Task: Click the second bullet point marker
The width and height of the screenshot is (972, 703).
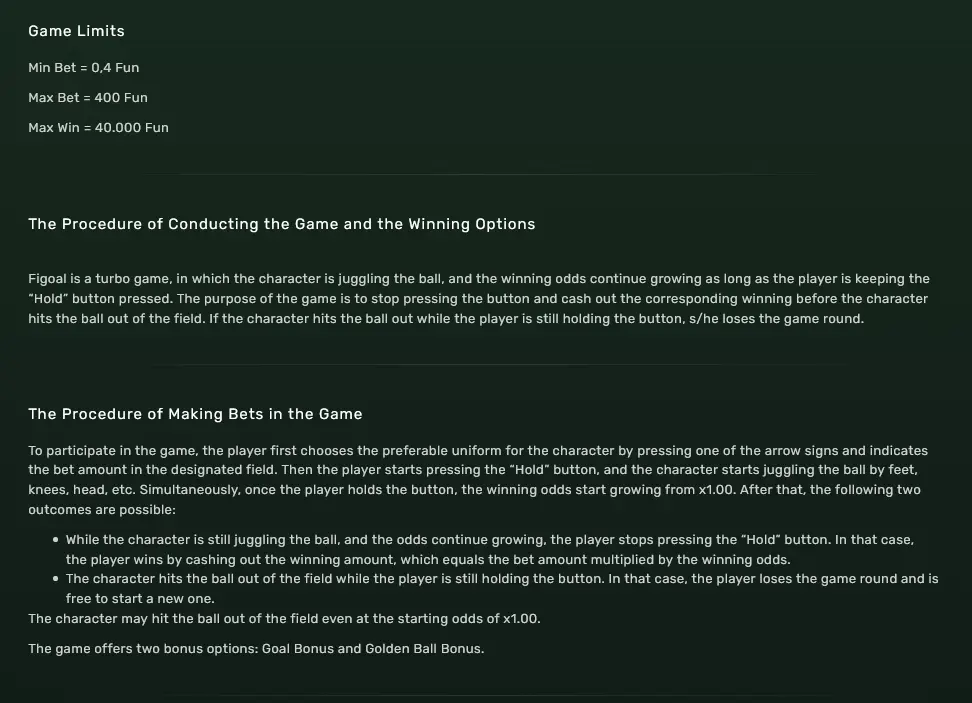Action: (x=56, y=579)
